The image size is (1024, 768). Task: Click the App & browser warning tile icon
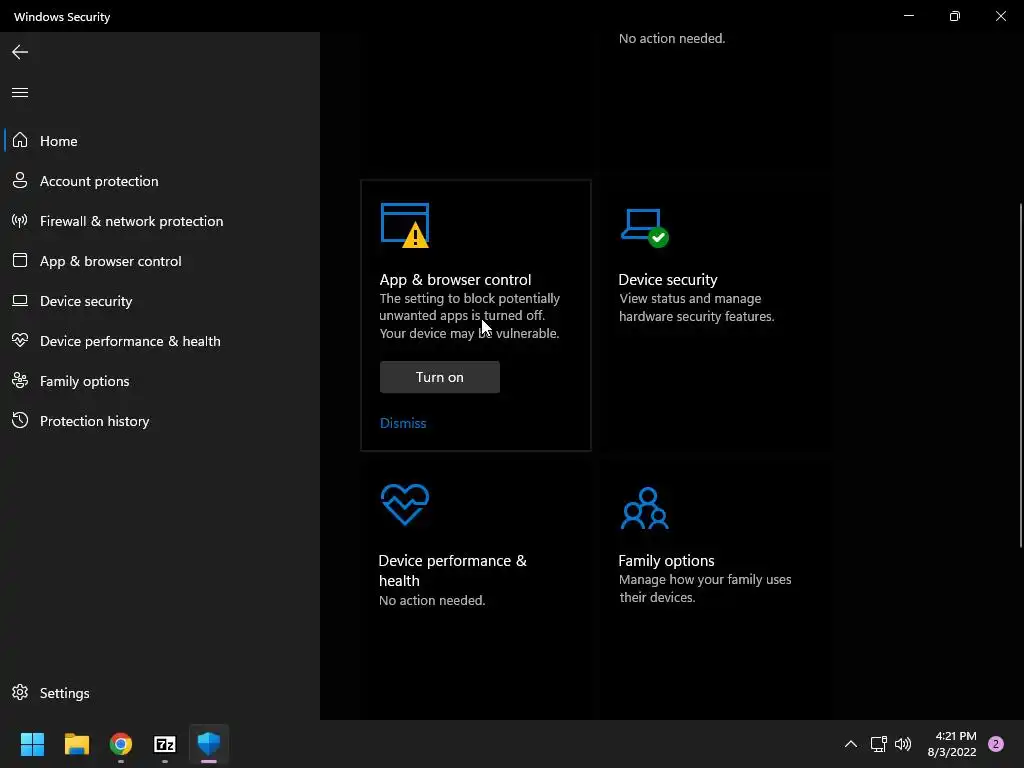click(405, 225)
